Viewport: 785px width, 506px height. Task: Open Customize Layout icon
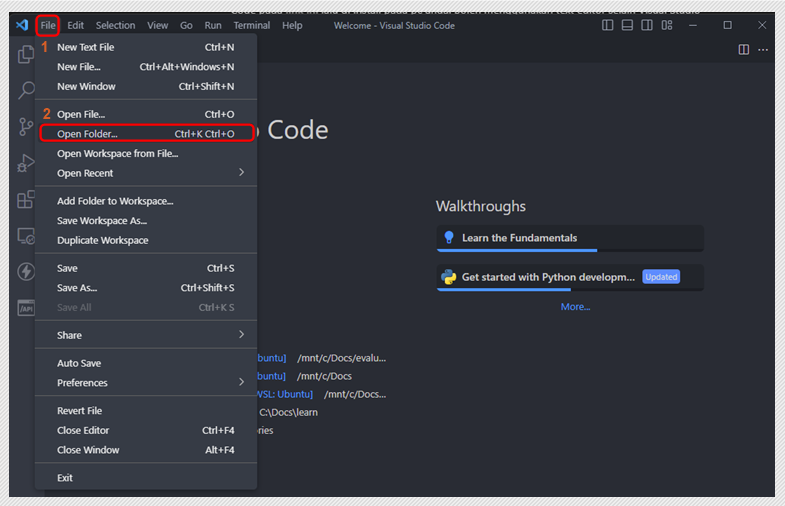pos(667,25)
